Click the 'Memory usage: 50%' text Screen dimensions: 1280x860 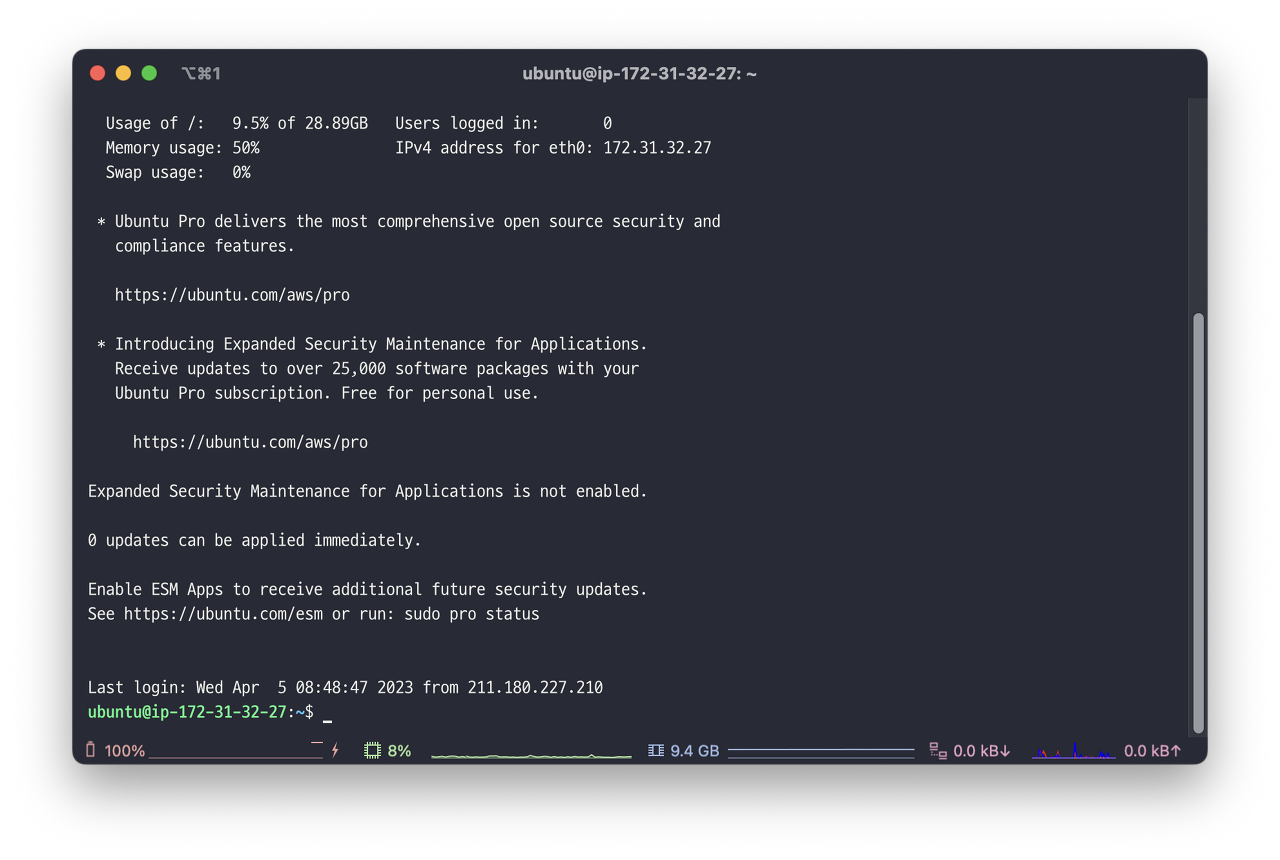pyautogui.click(x=183, y=148)
